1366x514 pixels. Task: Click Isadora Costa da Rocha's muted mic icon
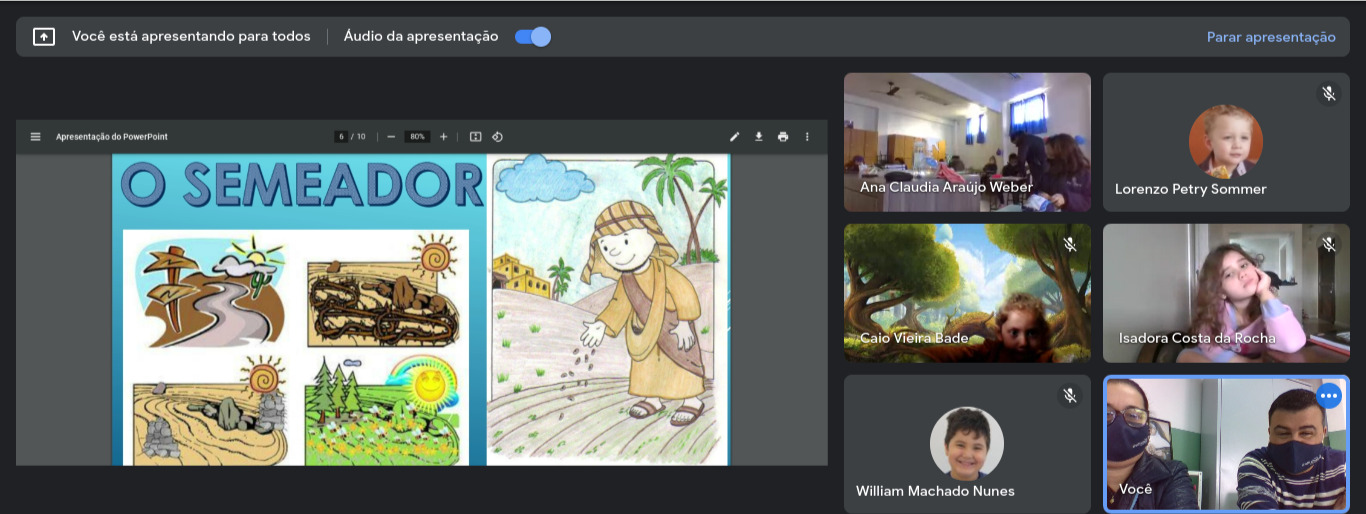tap(1328, 244)
